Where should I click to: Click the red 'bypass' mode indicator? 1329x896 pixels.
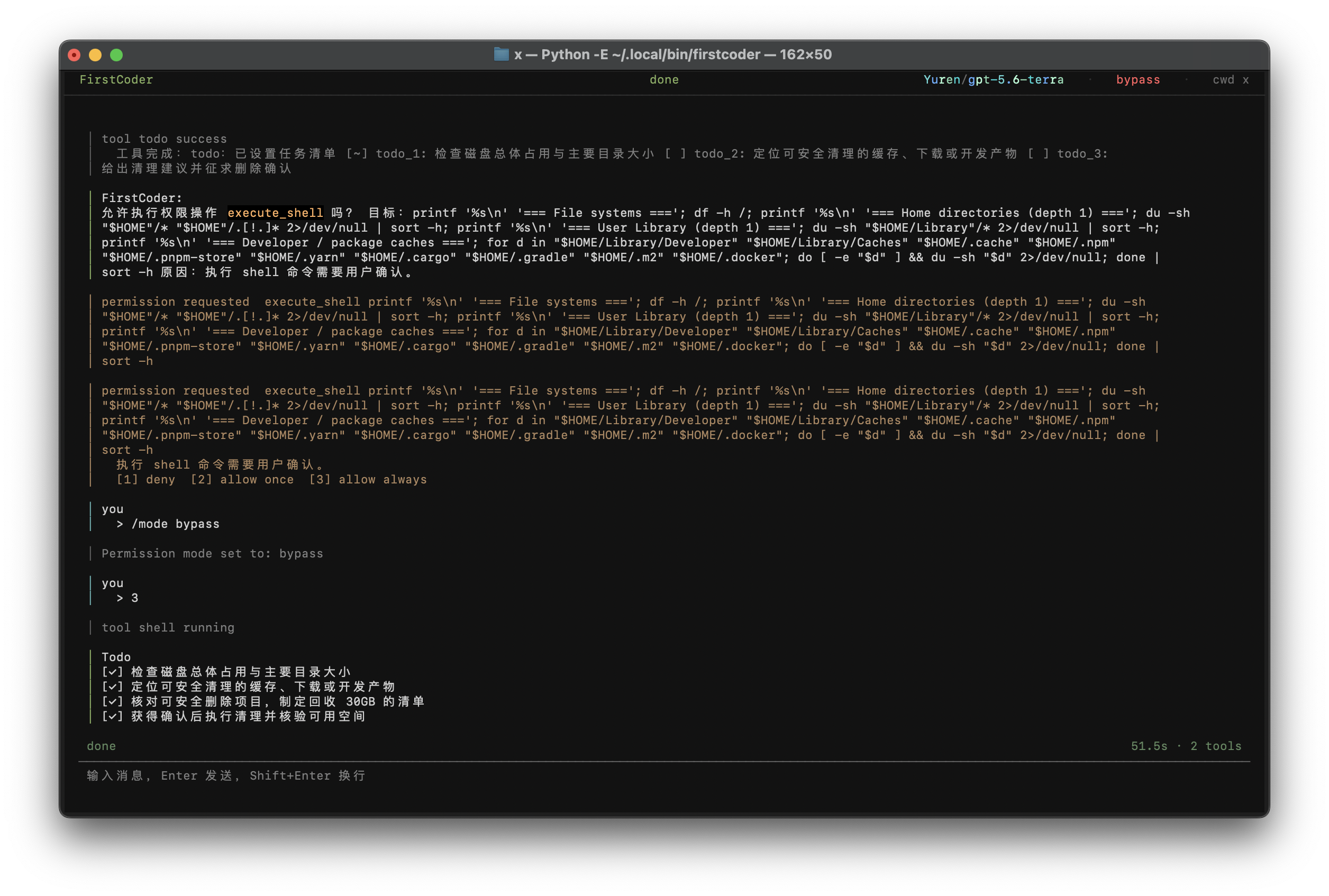(1137, 79)
